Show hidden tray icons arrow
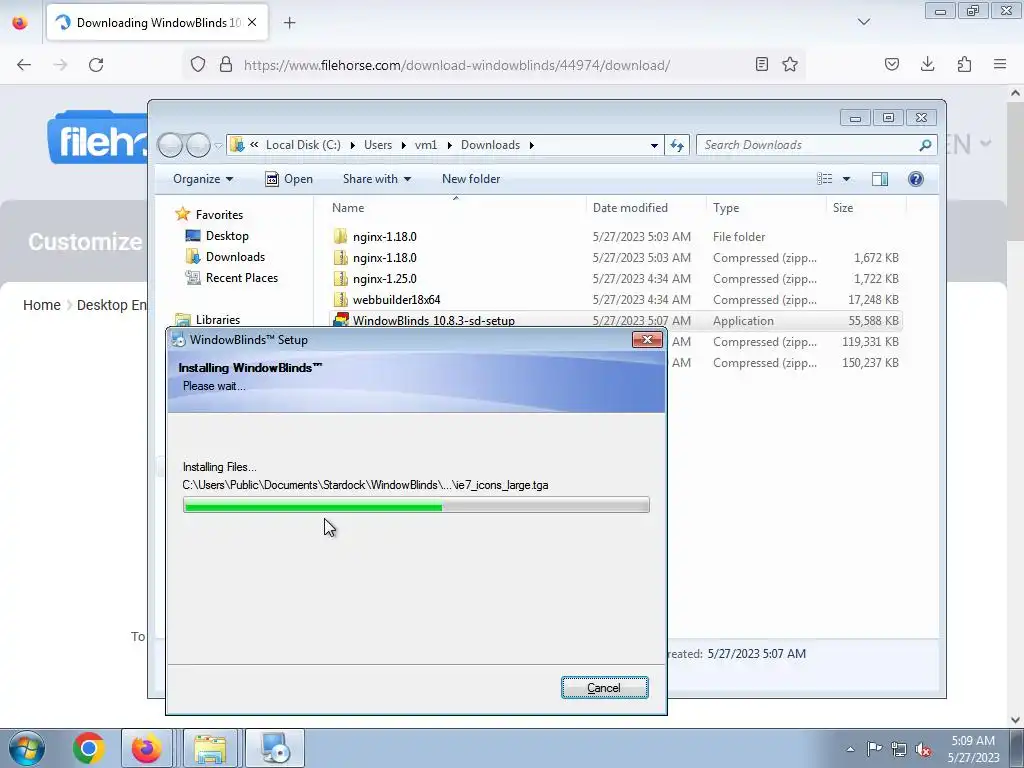Screen dimensions: 1024x768 (850, 749)
